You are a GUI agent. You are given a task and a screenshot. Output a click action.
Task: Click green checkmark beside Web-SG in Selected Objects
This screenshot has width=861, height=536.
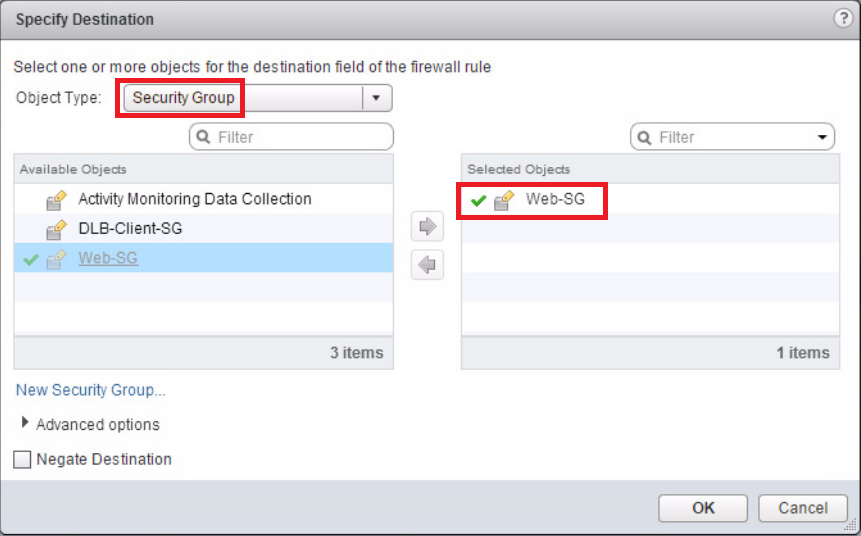coord(478,201)
